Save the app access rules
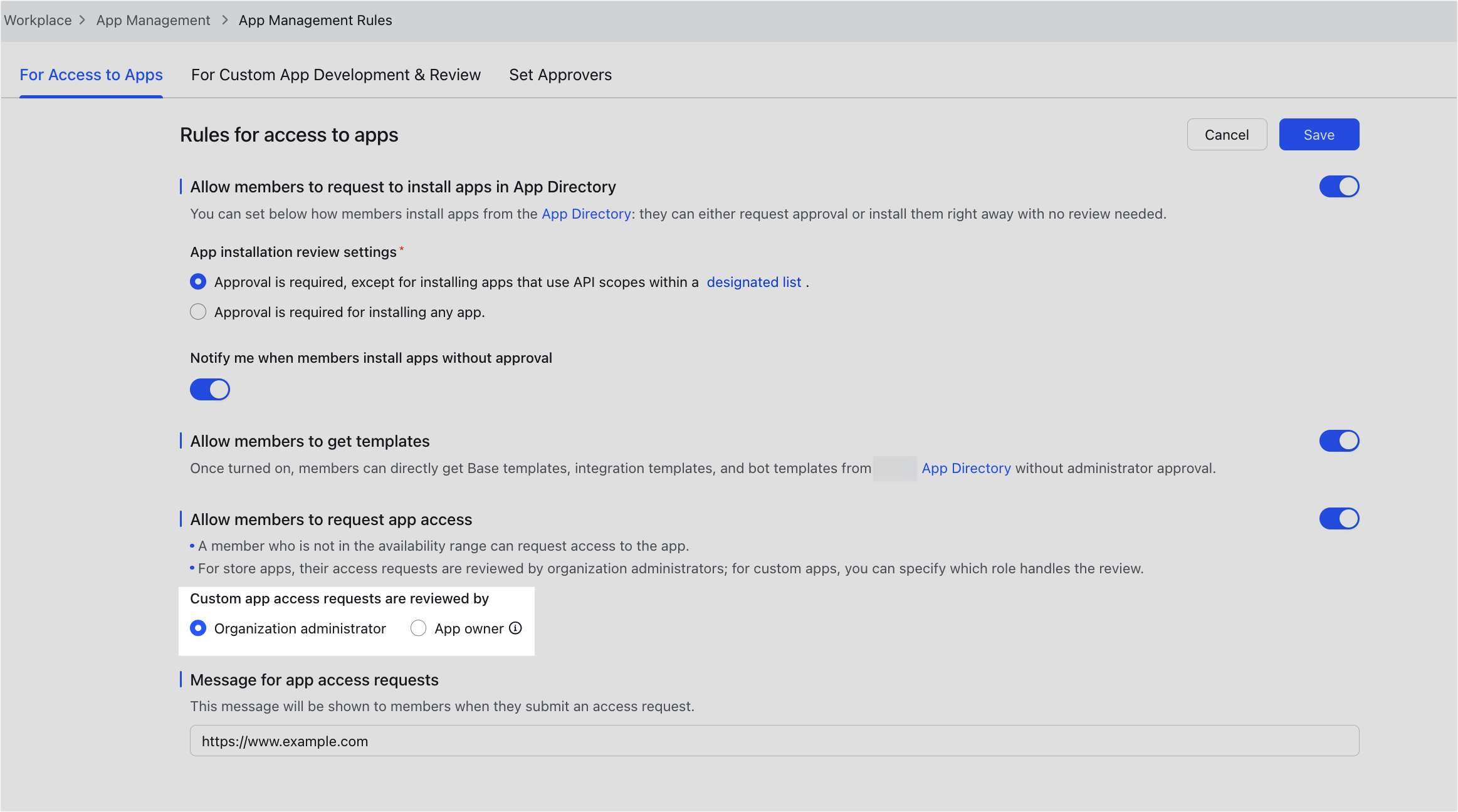The height and width of the screenshot is (812, 1458). point(1319,135)
